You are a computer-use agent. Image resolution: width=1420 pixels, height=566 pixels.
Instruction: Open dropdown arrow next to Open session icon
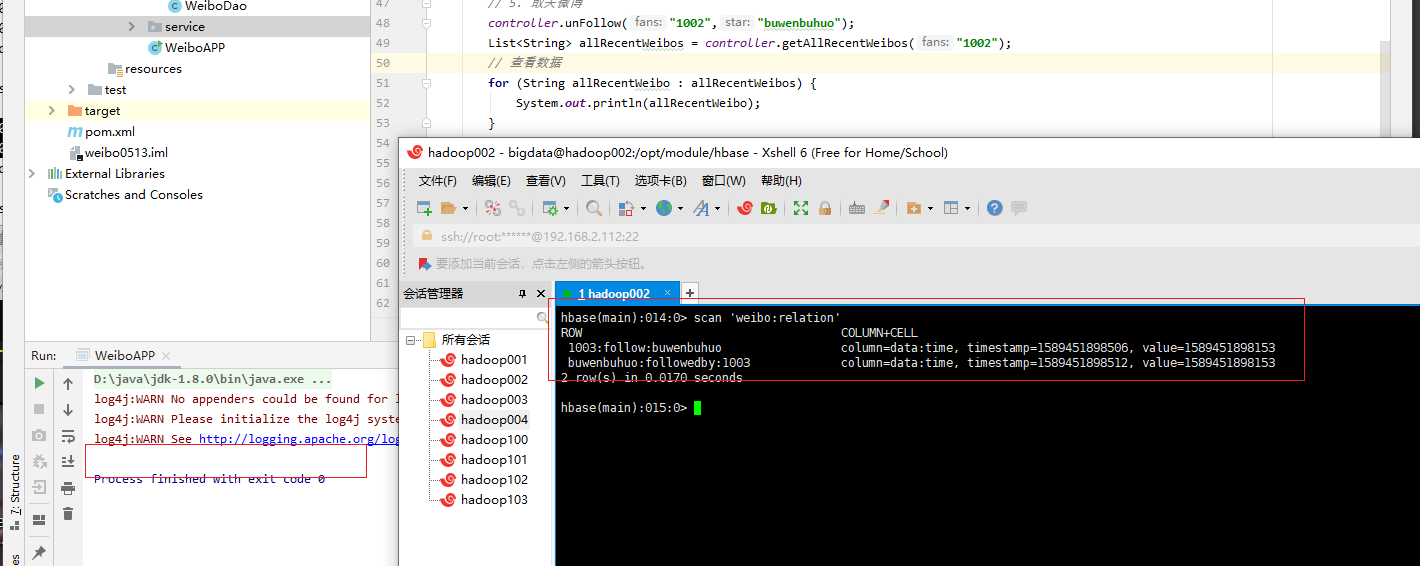[x=465, y=208]
